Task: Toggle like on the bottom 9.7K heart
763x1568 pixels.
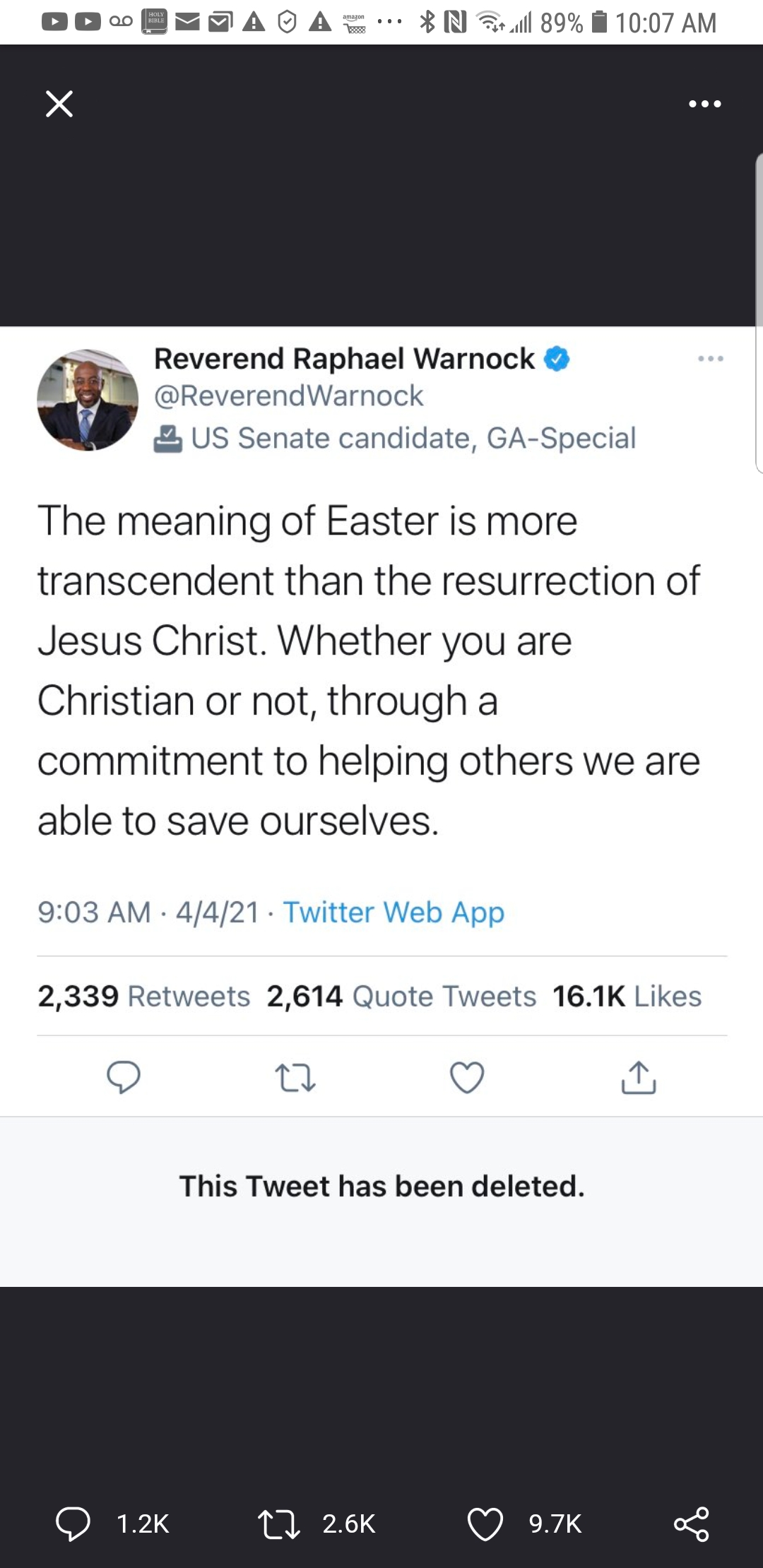Action: click(485, 1524)
